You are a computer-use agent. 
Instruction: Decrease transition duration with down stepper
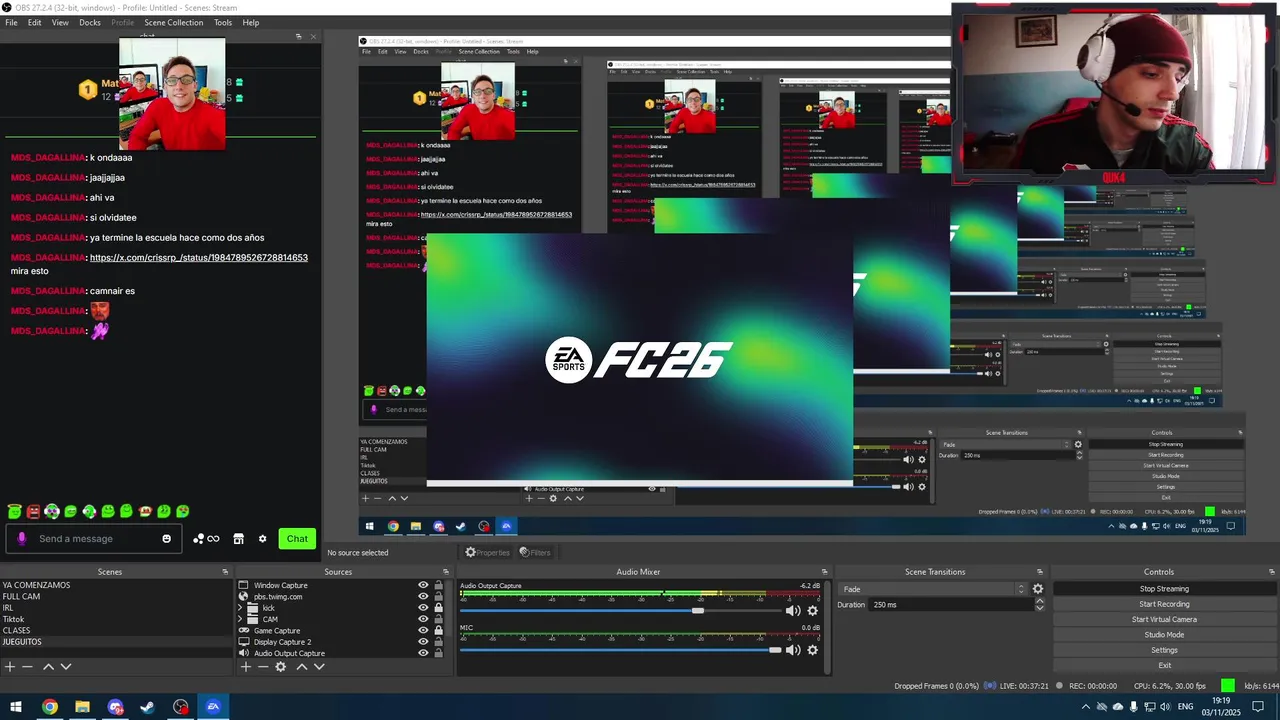[x=1039, y=608]
